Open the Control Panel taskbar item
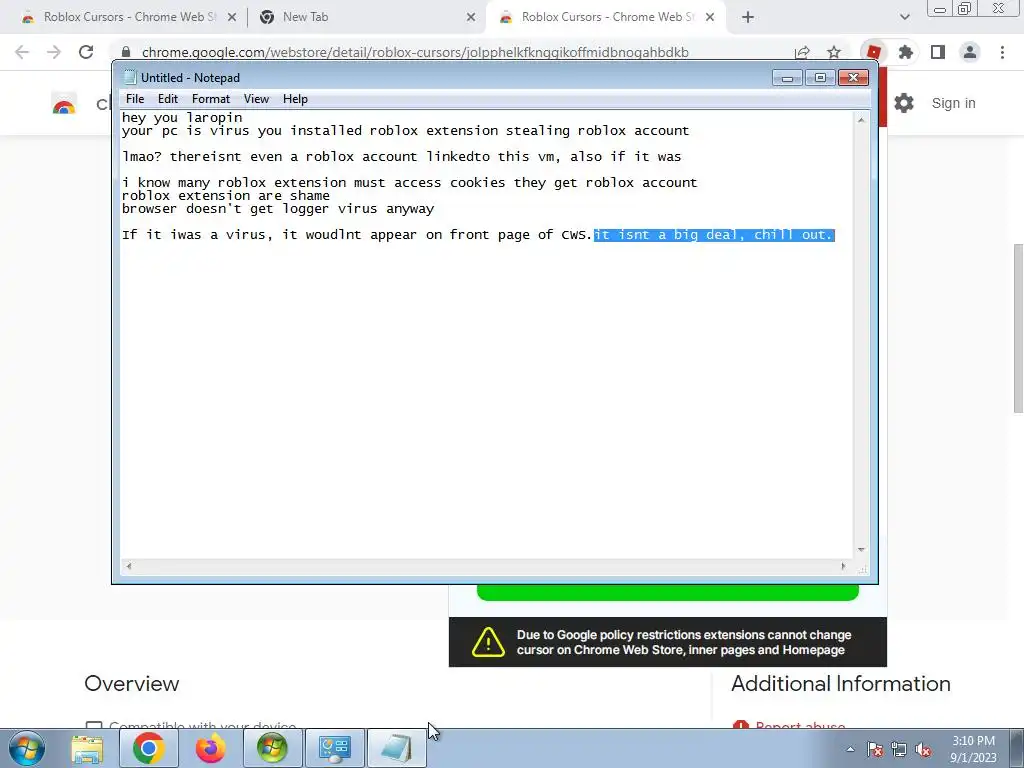 pos(334,748)
